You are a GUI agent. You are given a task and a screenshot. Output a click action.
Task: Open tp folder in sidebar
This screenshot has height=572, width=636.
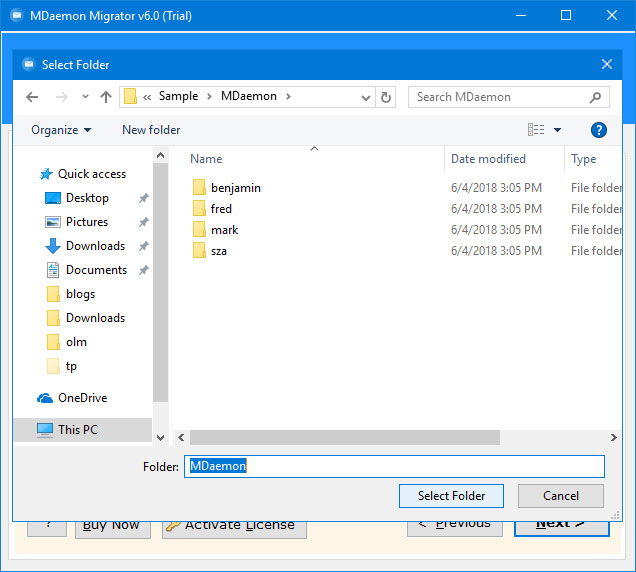[x=71, y=366]
